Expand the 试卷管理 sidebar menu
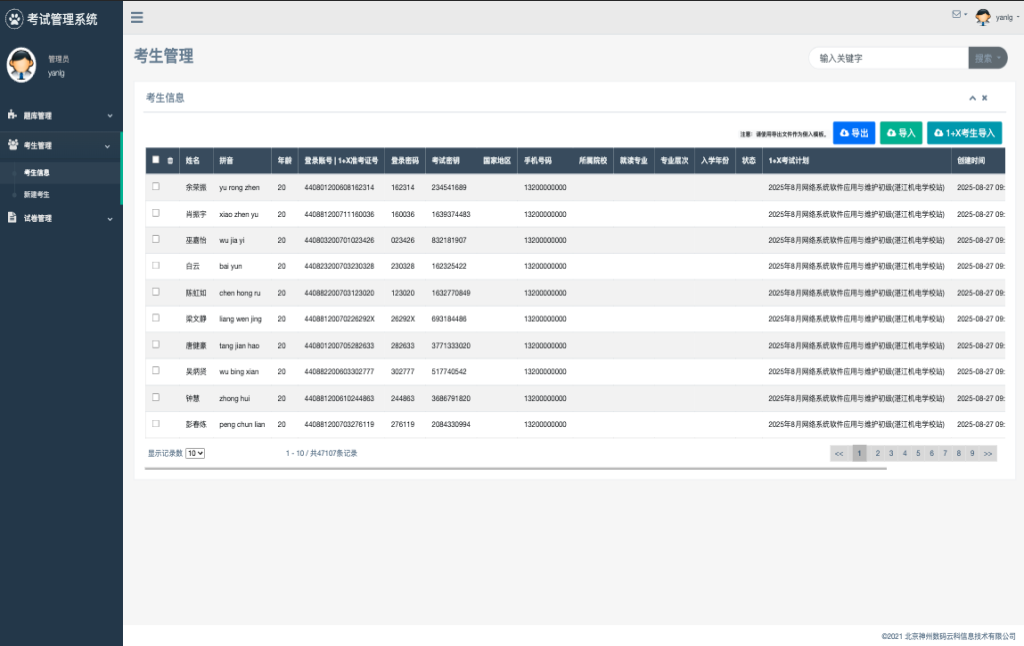 point(60,217)
